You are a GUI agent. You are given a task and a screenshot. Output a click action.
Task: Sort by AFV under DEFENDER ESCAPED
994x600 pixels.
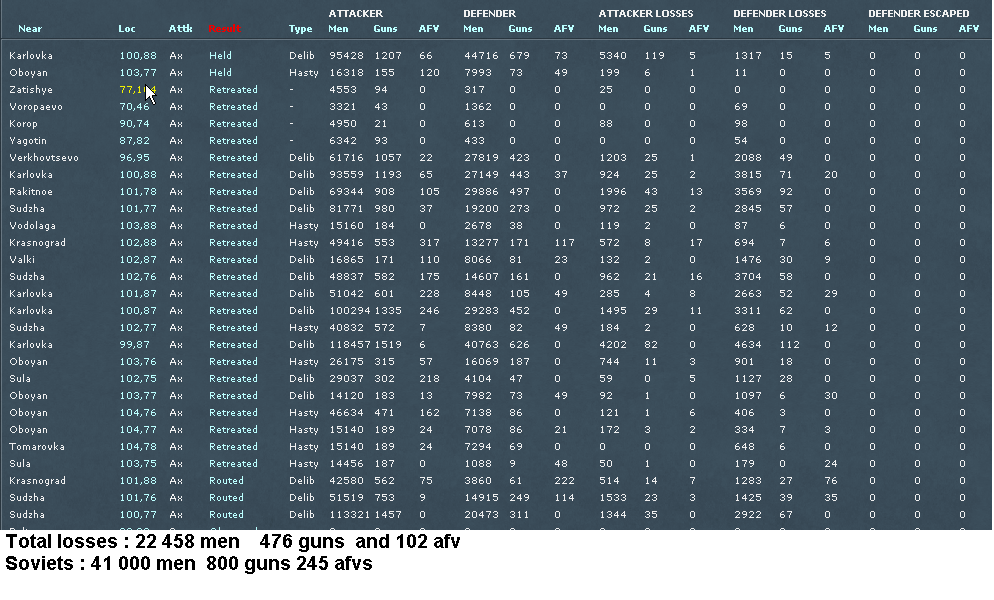pyautogui.click(x=969, y=29)
